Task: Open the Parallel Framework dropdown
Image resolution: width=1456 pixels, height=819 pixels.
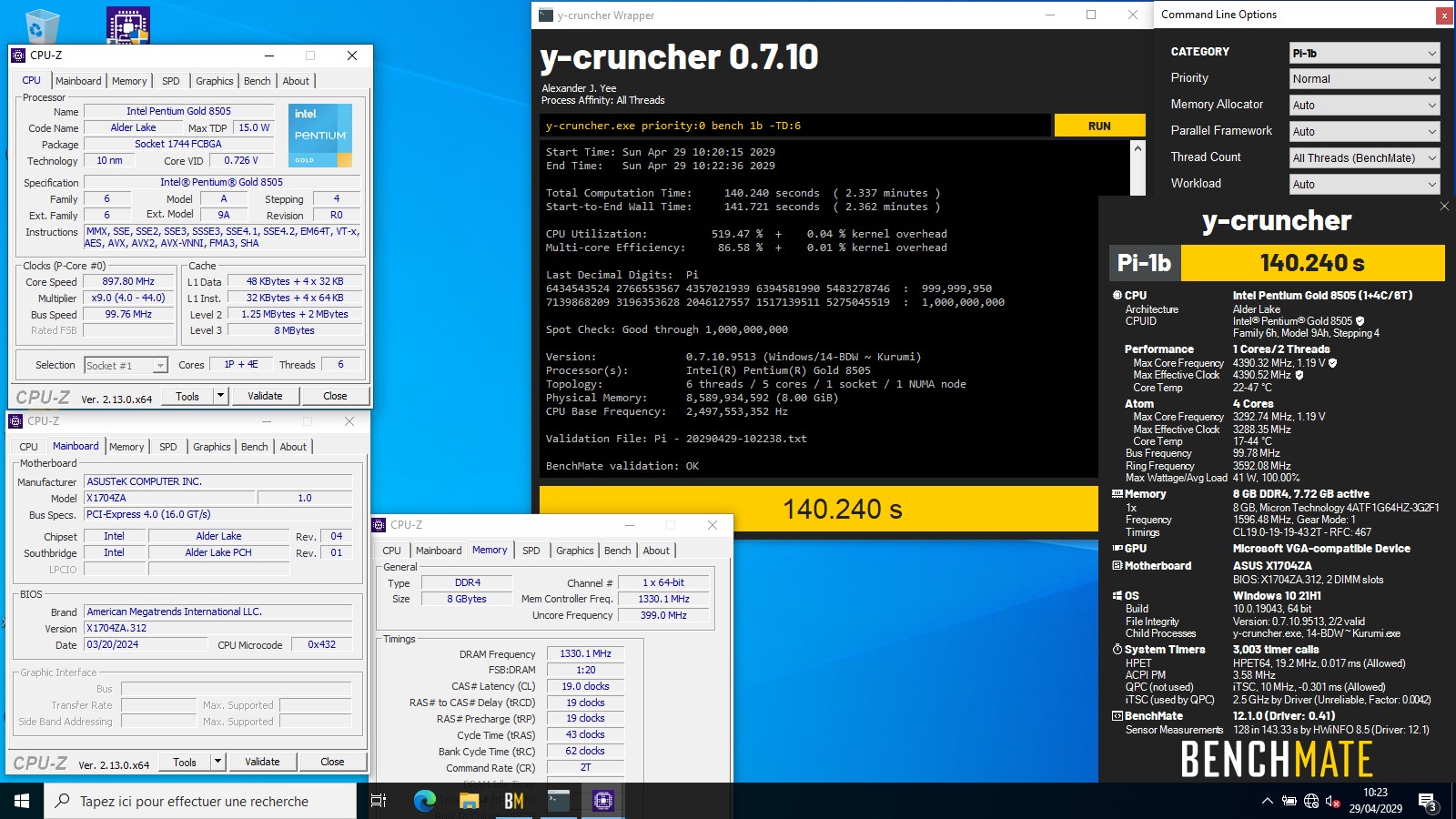Action: 1364,132
